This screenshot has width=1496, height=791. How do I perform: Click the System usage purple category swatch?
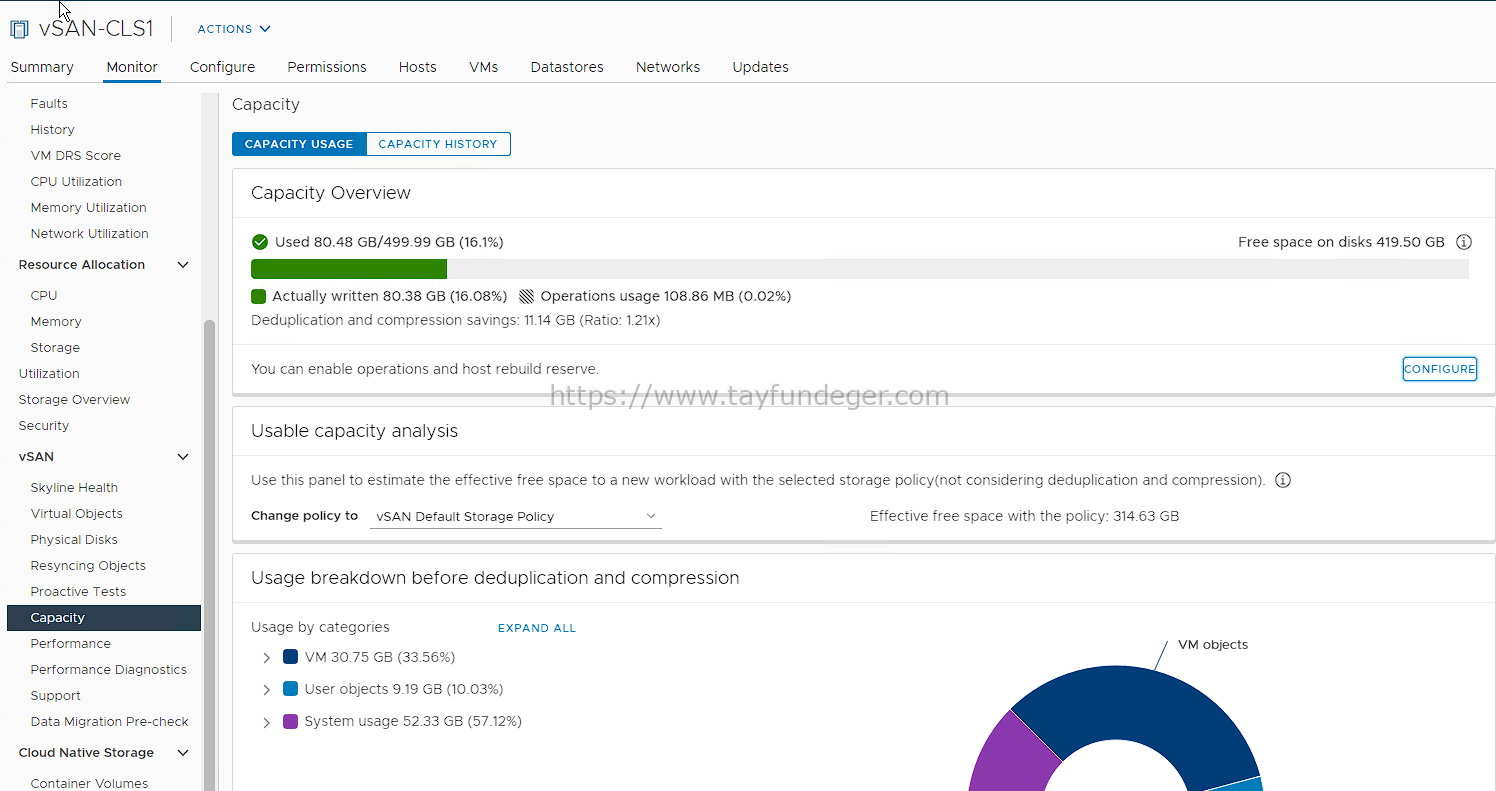tap(290, 721)
